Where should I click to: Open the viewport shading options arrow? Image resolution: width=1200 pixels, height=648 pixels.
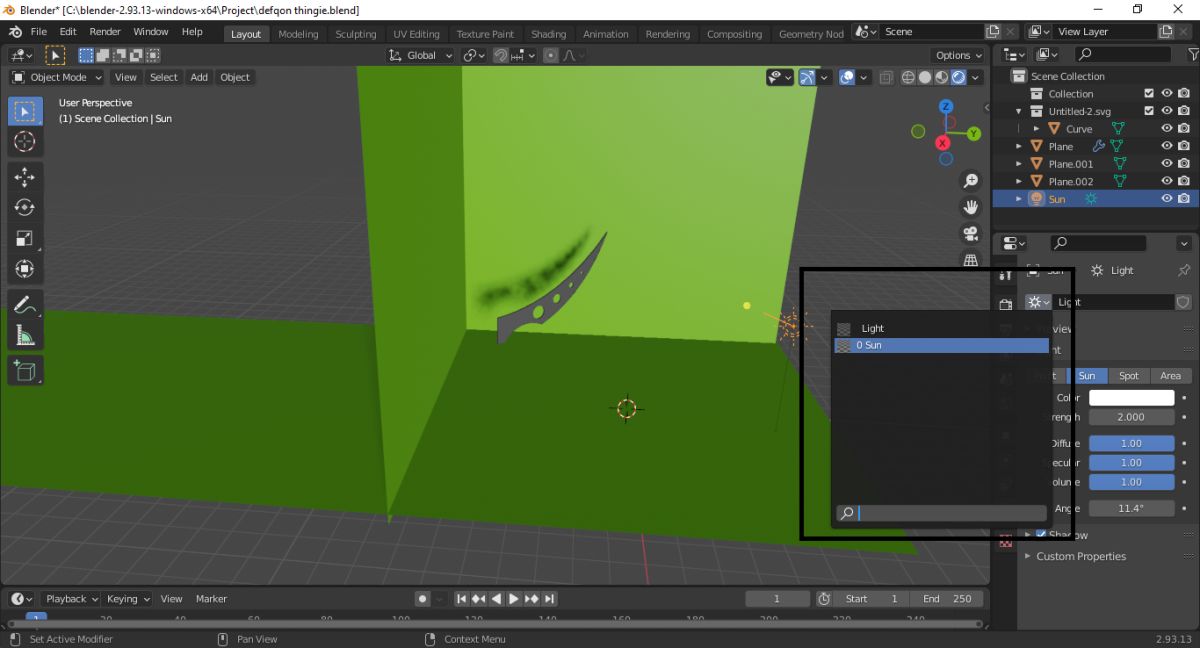[x=975, y=77]
